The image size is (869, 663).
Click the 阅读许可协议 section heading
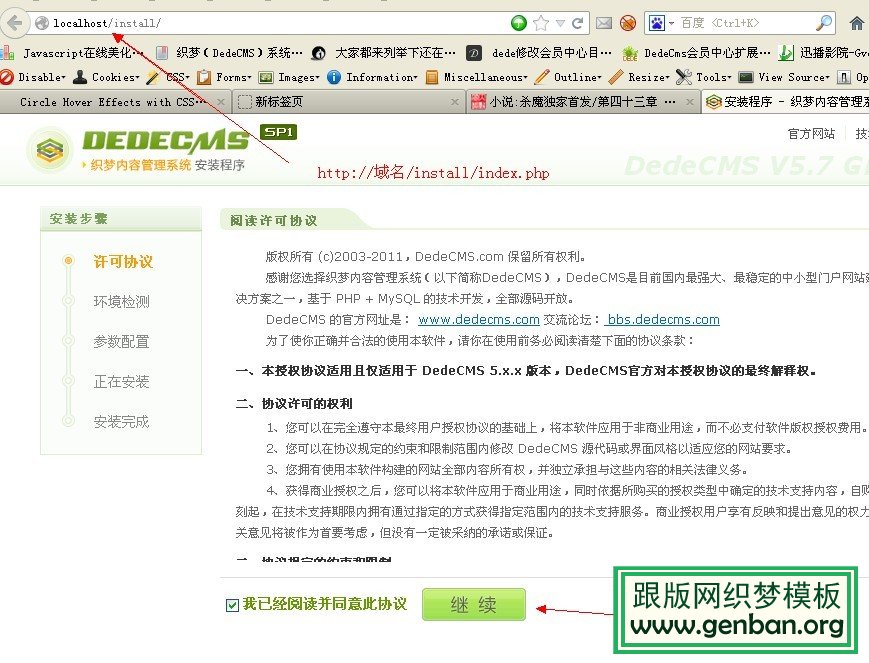coord(274,221)
